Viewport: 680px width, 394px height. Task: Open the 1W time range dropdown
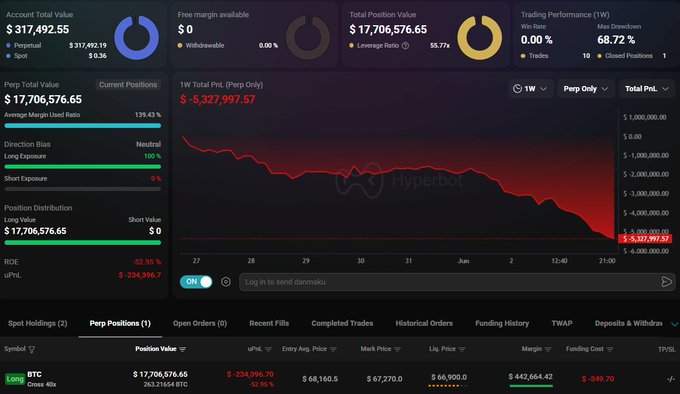pyautogui.click(x=531, y=89)
